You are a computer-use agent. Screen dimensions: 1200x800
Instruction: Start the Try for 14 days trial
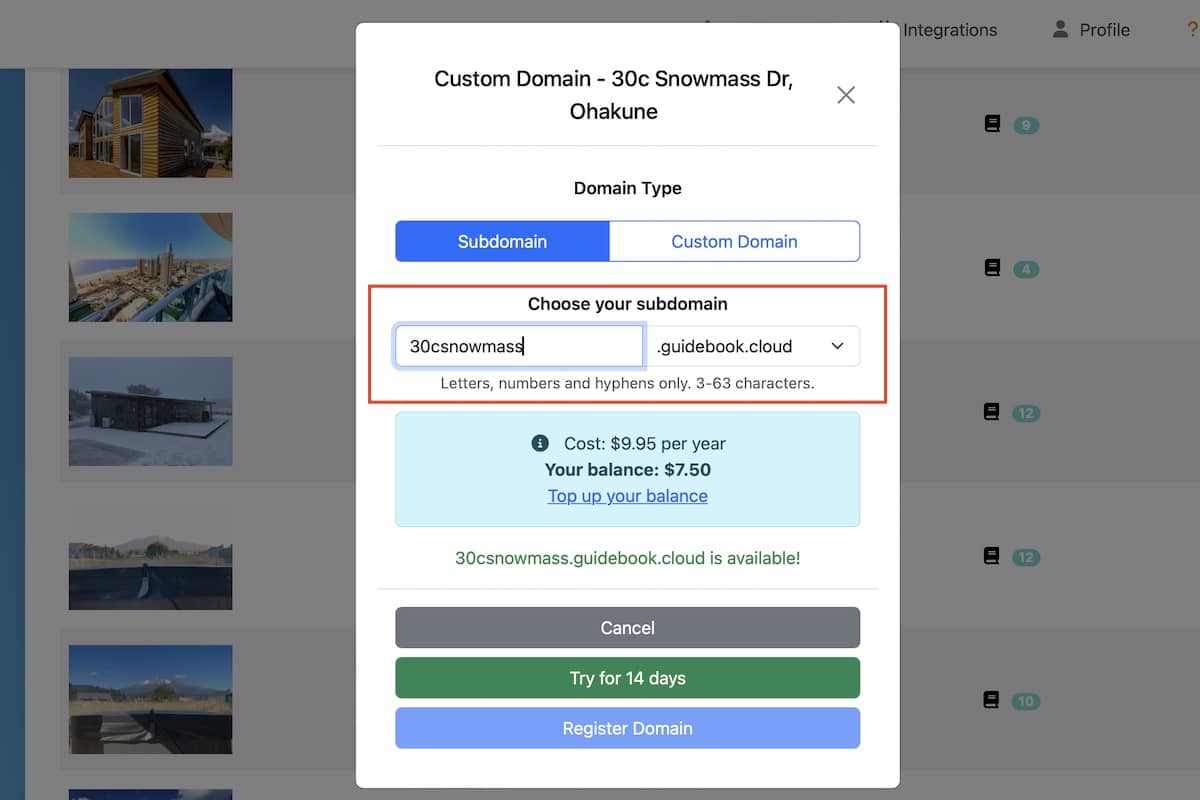pos(628,678)
